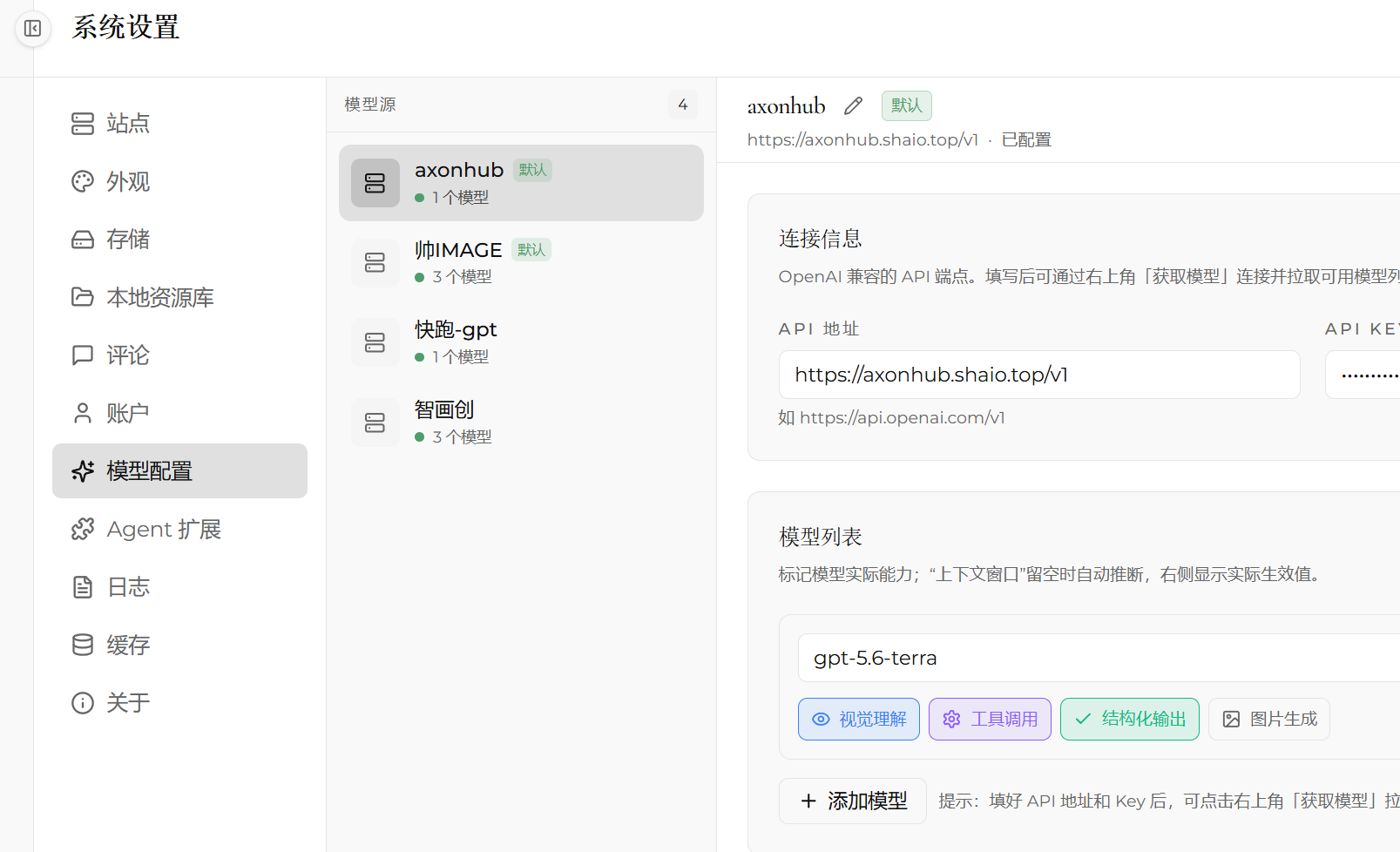Select the 模型配置 menu item
Viewport: 1400px width, 852px height.
tap(179, 471)
